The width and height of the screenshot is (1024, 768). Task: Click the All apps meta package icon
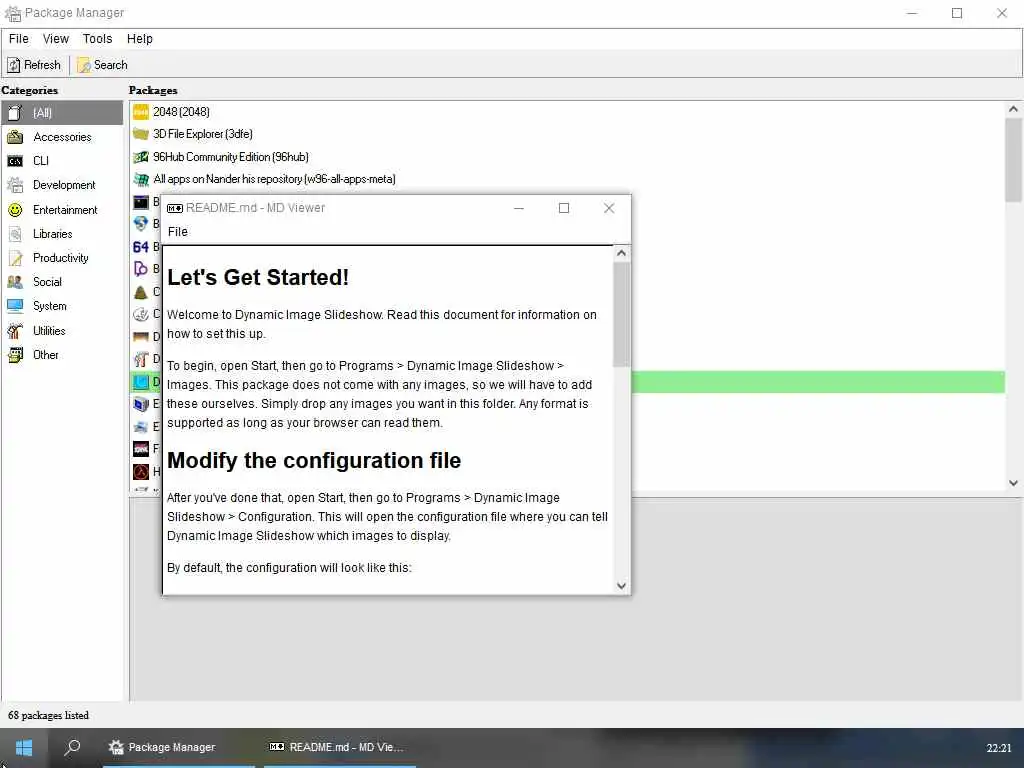pyautogui.click(x=141, y=179)
